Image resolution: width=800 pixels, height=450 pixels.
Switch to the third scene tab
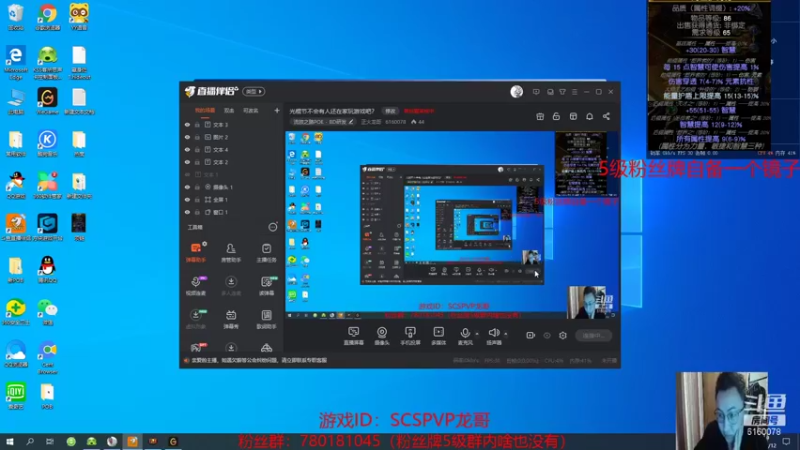[x=250, y=110]
